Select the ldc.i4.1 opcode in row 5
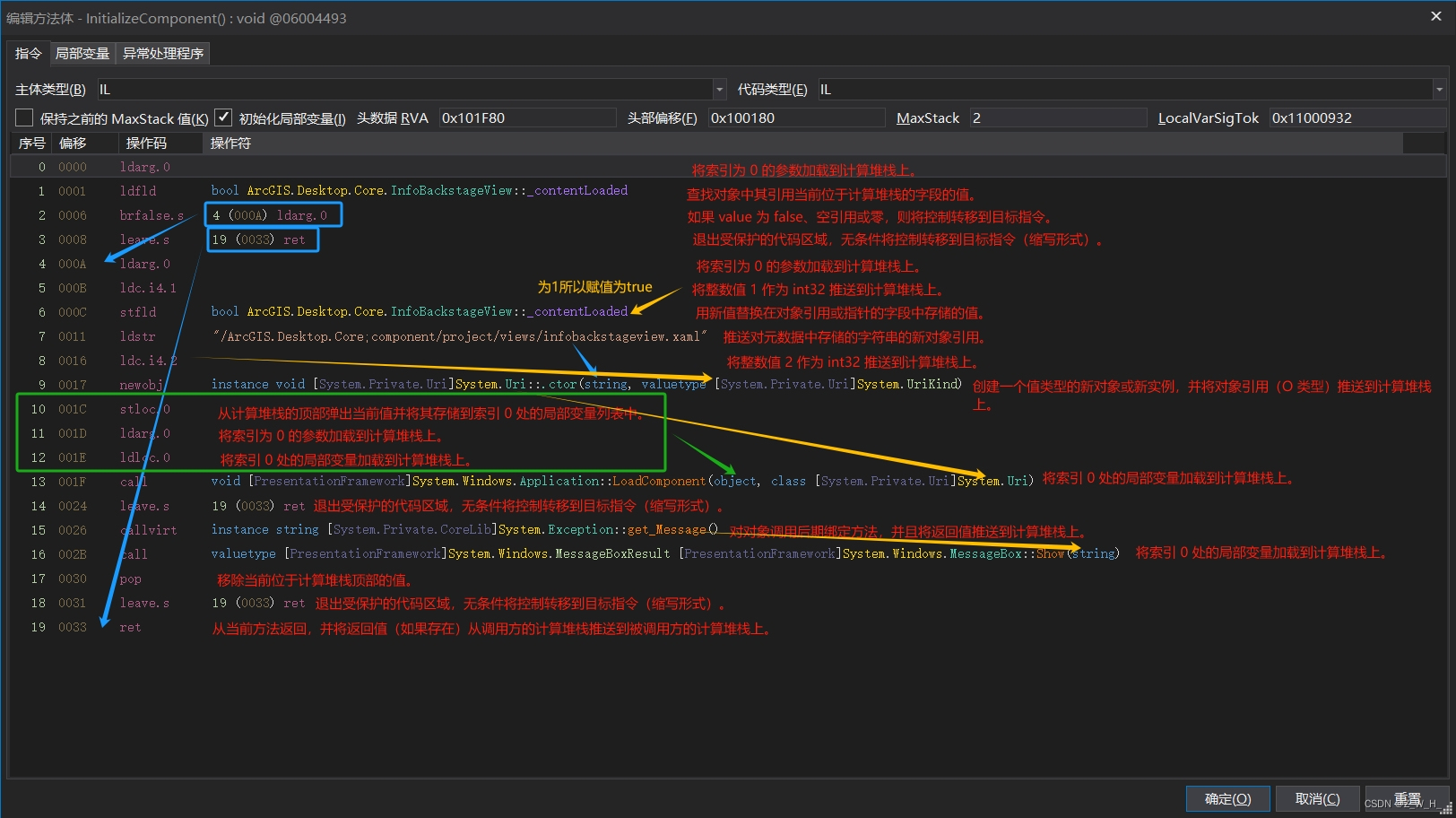 148,288
